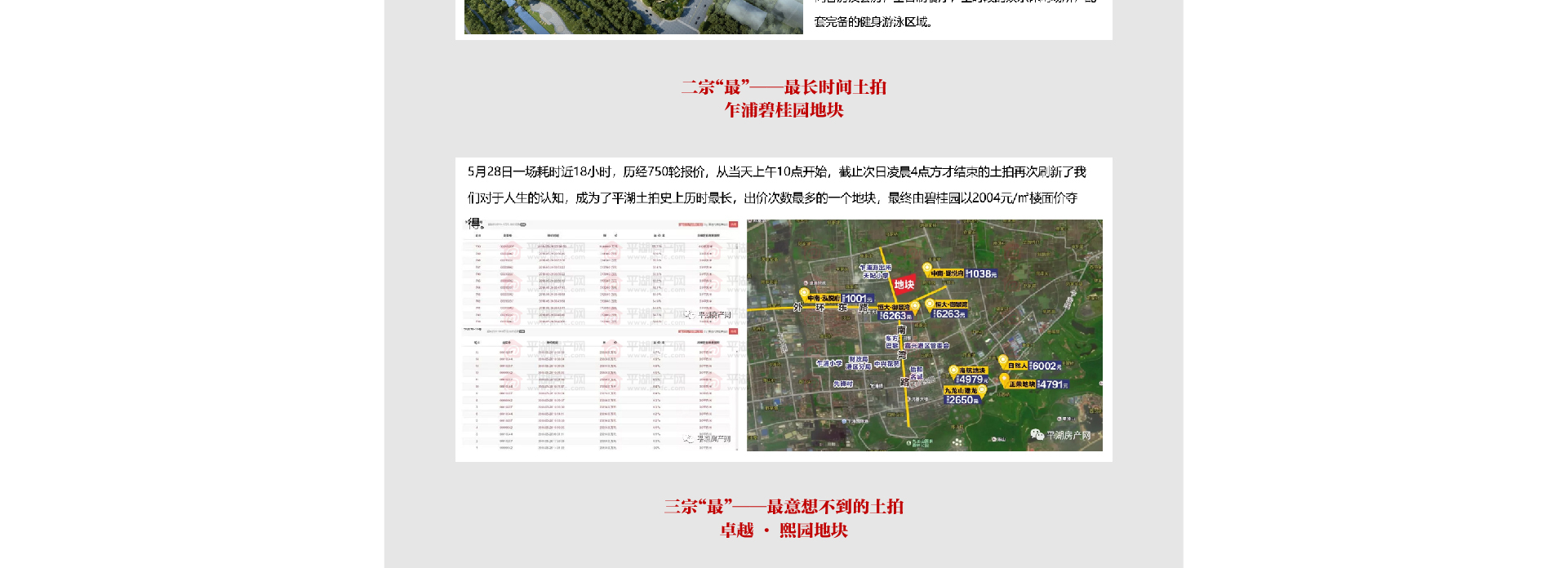Click the 外环东路 road label on the map
The height and width of the screenshot is (568, 1568).
831,308
